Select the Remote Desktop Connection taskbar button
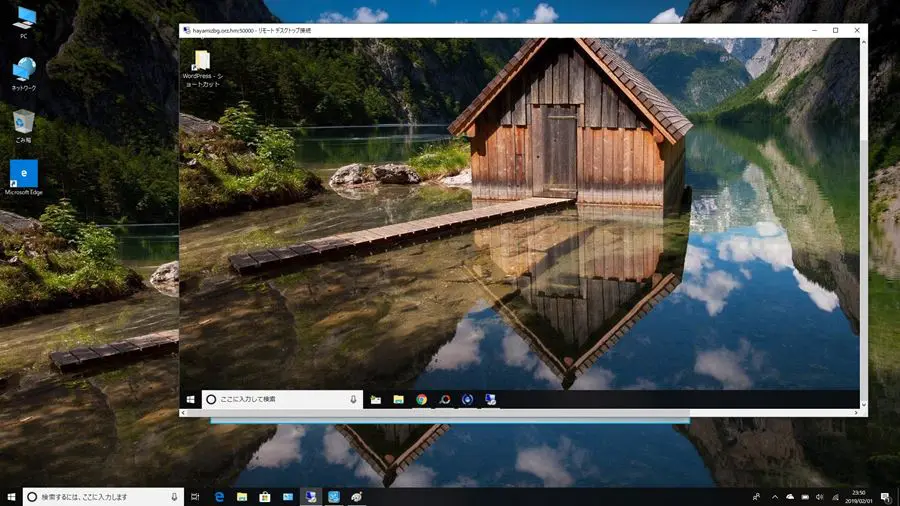 [x=311, y=496]
